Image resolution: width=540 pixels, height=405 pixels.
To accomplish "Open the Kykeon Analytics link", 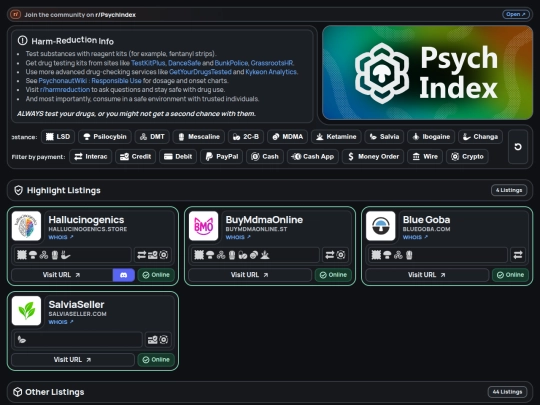I will [x=271, y=72].
